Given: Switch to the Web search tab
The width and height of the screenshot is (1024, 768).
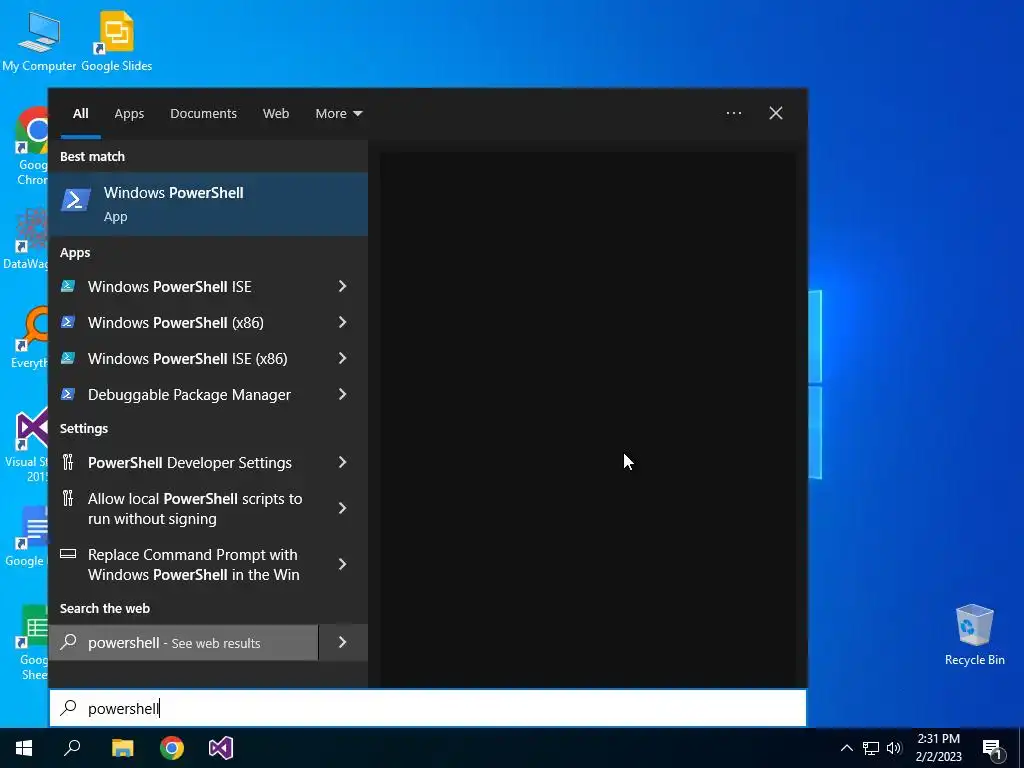Looking at the screenshot, I should coord(276,113).
